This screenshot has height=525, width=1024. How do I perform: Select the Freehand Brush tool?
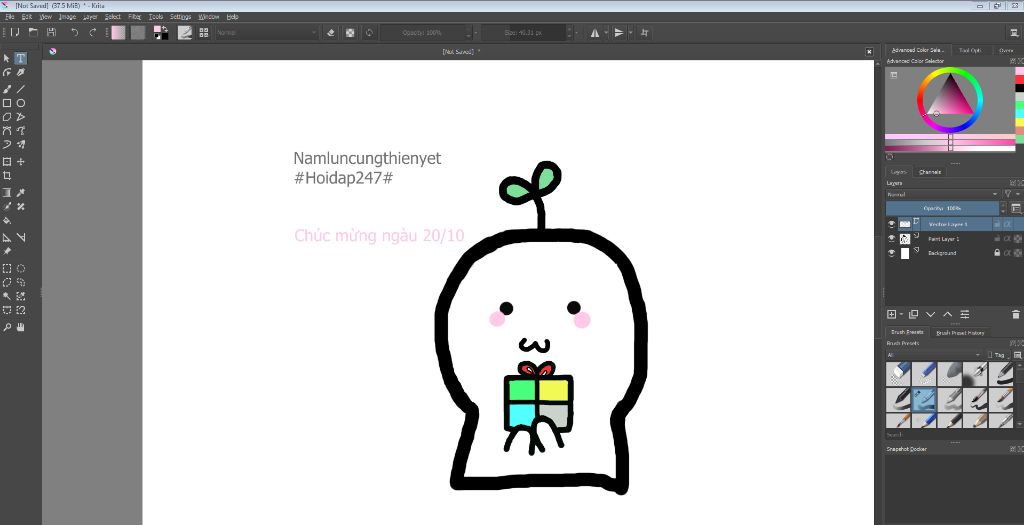pos(7,89)
